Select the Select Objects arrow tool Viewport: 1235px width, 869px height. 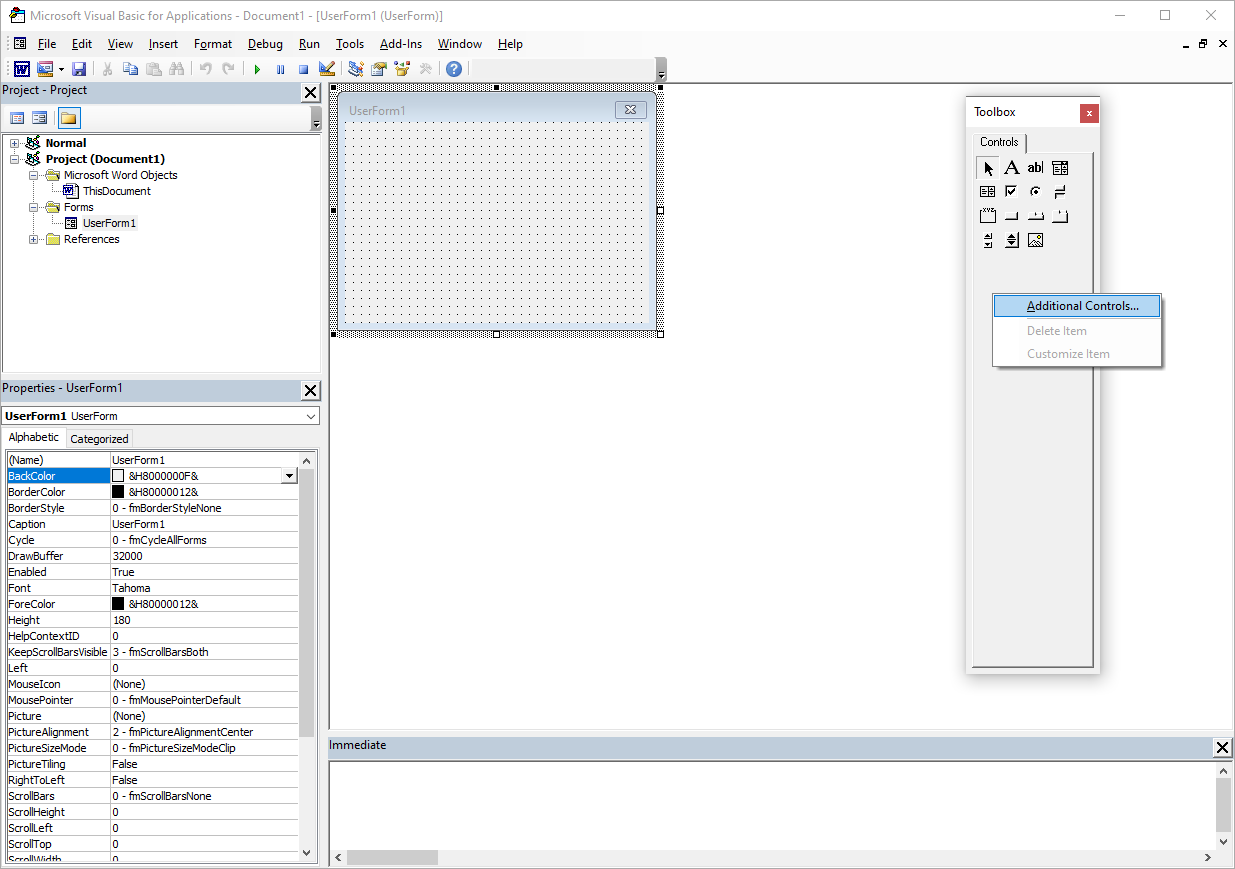tap(988, 168)
